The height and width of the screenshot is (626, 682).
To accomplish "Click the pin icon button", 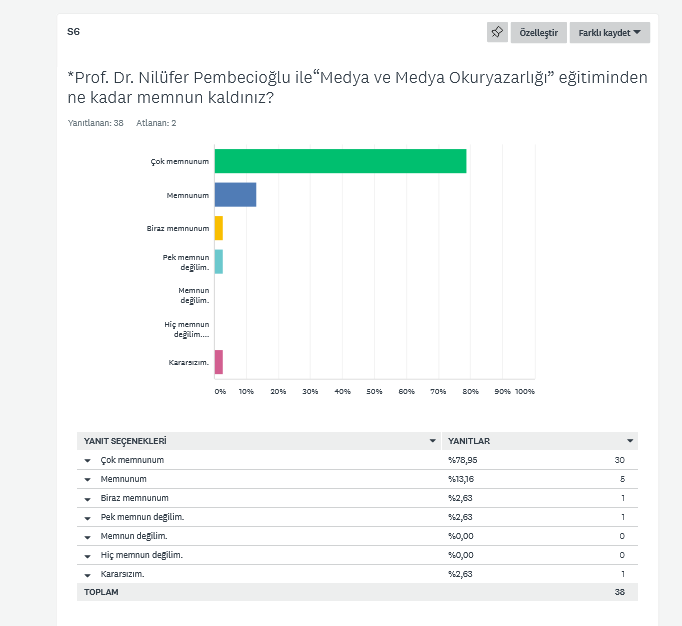I will pos(497,32).
